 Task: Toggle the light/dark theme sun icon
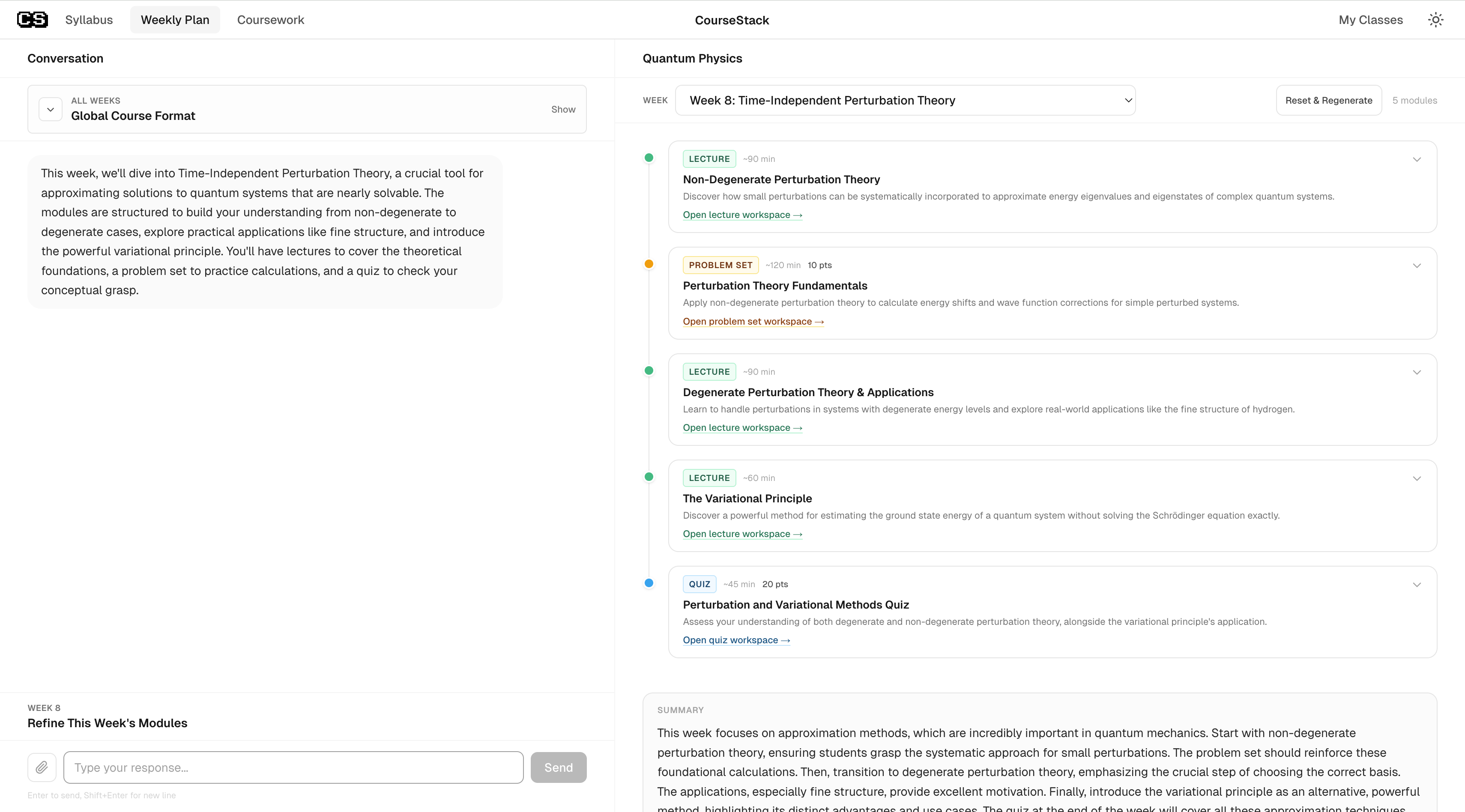[x=1435, y=20]
